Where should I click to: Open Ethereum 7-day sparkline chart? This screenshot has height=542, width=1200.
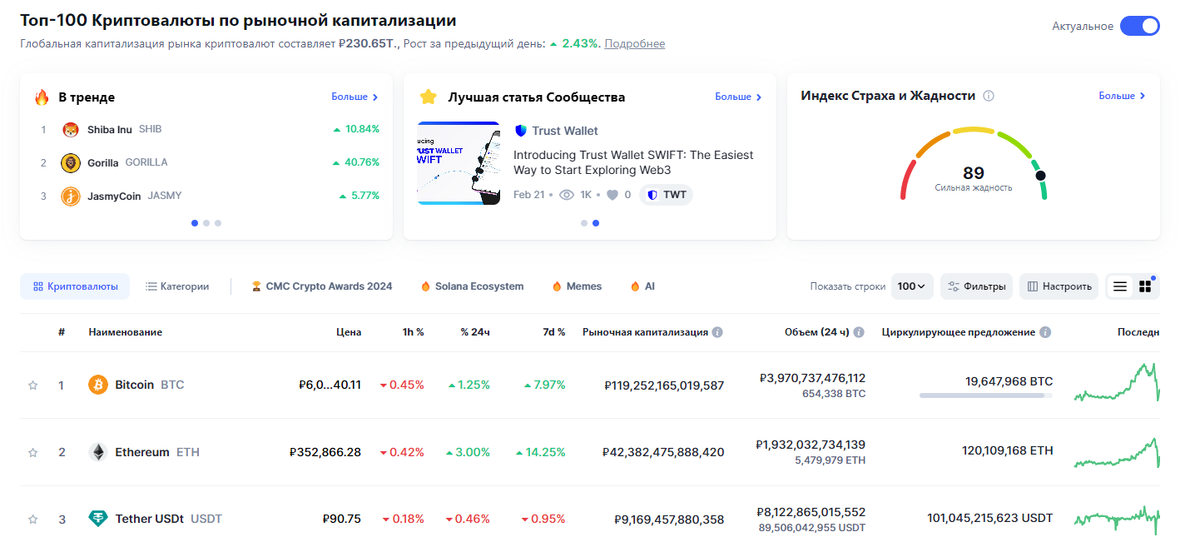(x=1117, y=452)
